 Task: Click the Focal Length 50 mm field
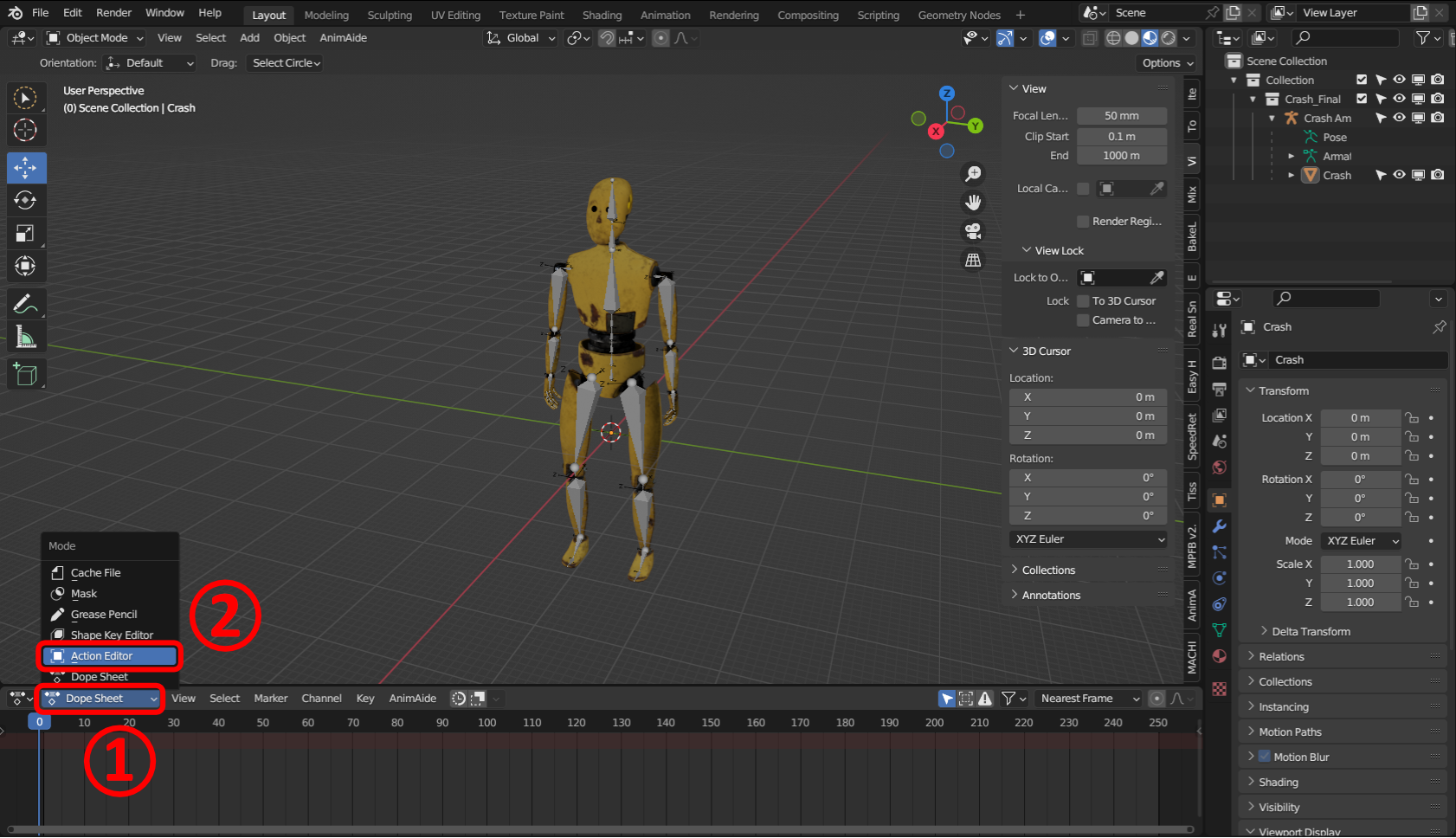(1121, 116)
